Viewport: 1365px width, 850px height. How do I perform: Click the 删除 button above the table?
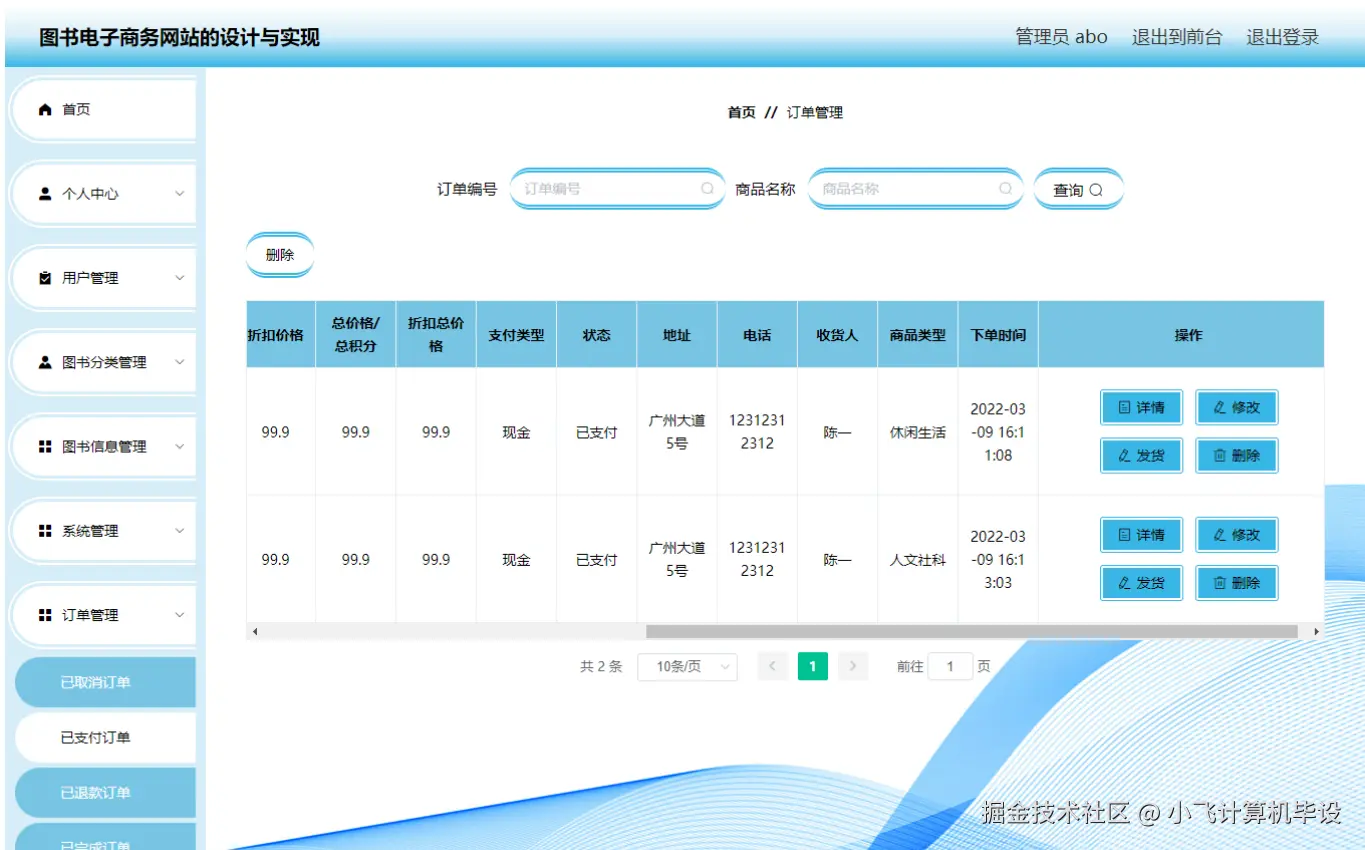(280, 255)
